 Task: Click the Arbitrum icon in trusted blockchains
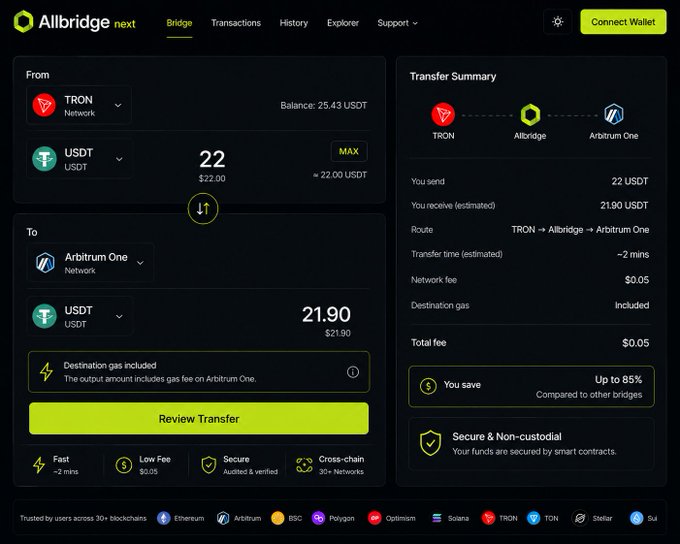coord(223,518)
